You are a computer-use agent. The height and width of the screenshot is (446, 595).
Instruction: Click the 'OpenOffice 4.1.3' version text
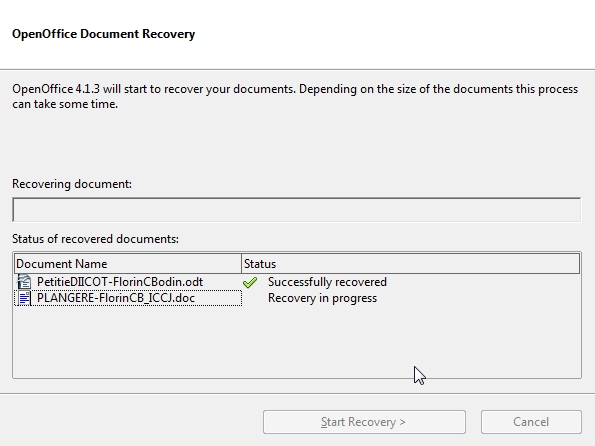pos(56,89)
